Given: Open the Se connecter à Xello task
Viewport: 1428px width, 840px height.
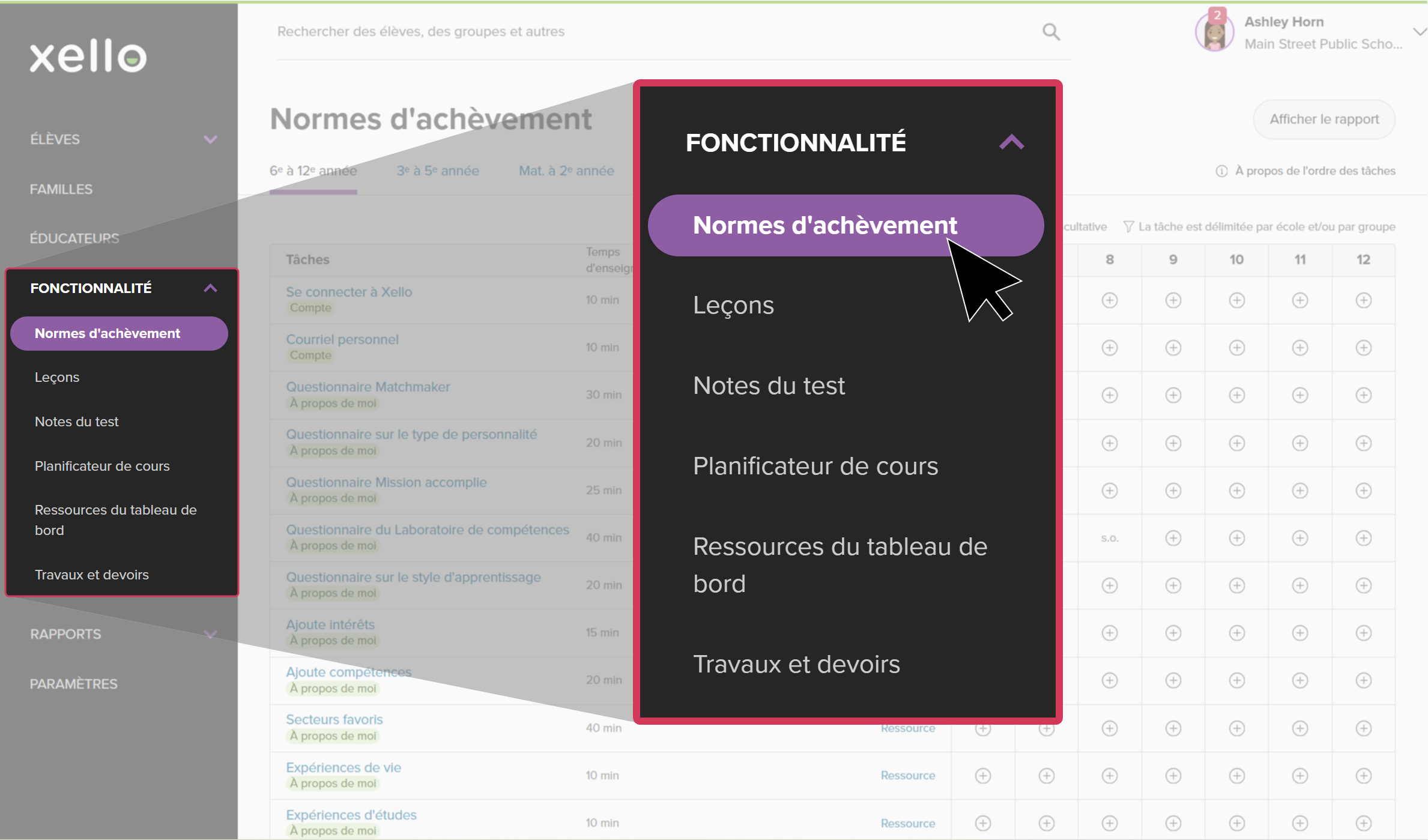Looking at the screenshot, I should tap(349, 292).
